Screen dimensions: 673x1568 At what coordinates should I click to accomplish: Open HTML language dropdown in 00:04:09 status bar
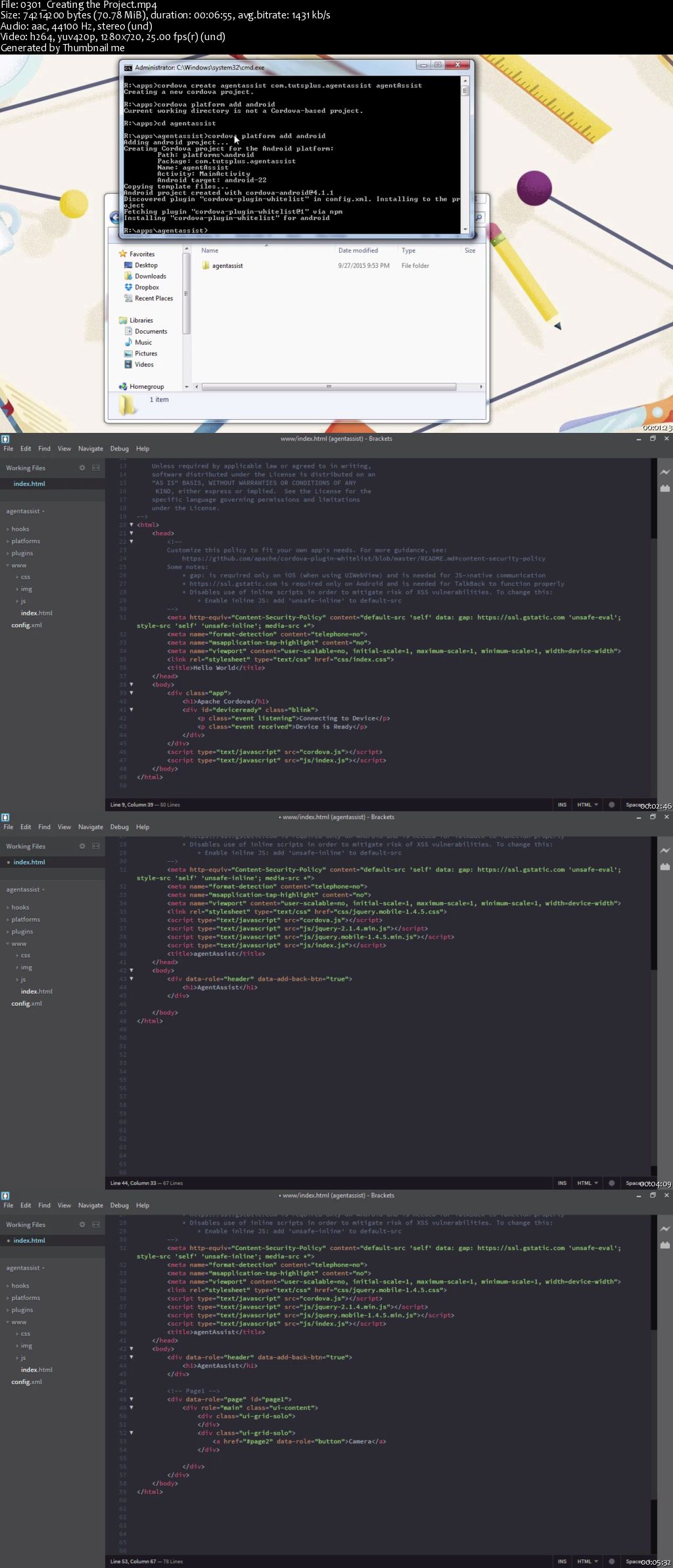point(588,1183)
